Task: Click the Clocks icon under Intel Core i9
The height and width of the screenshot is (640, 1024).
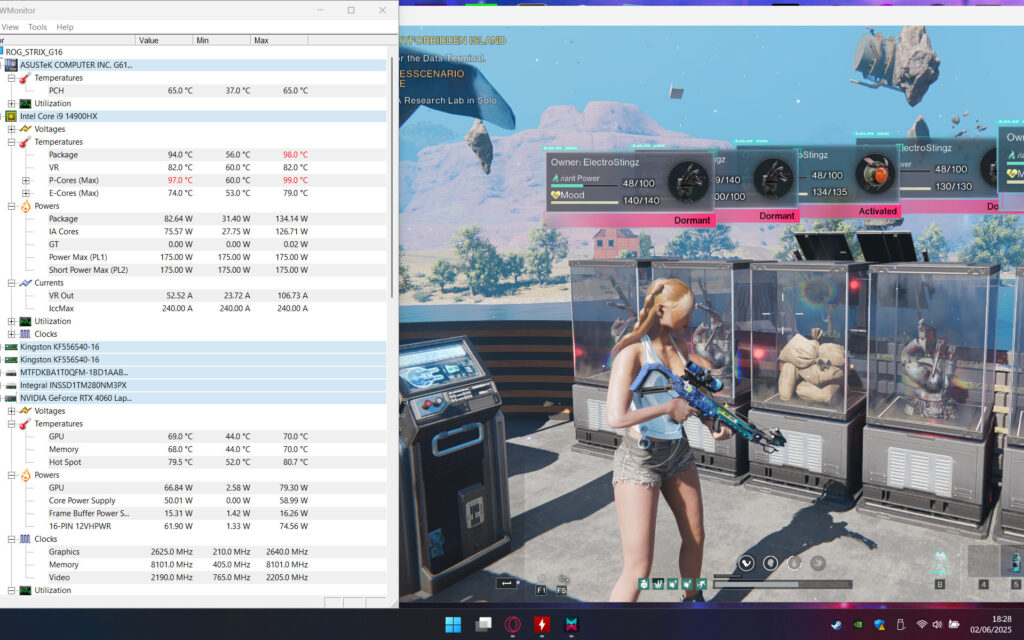Action: click(x=25, y=334)
